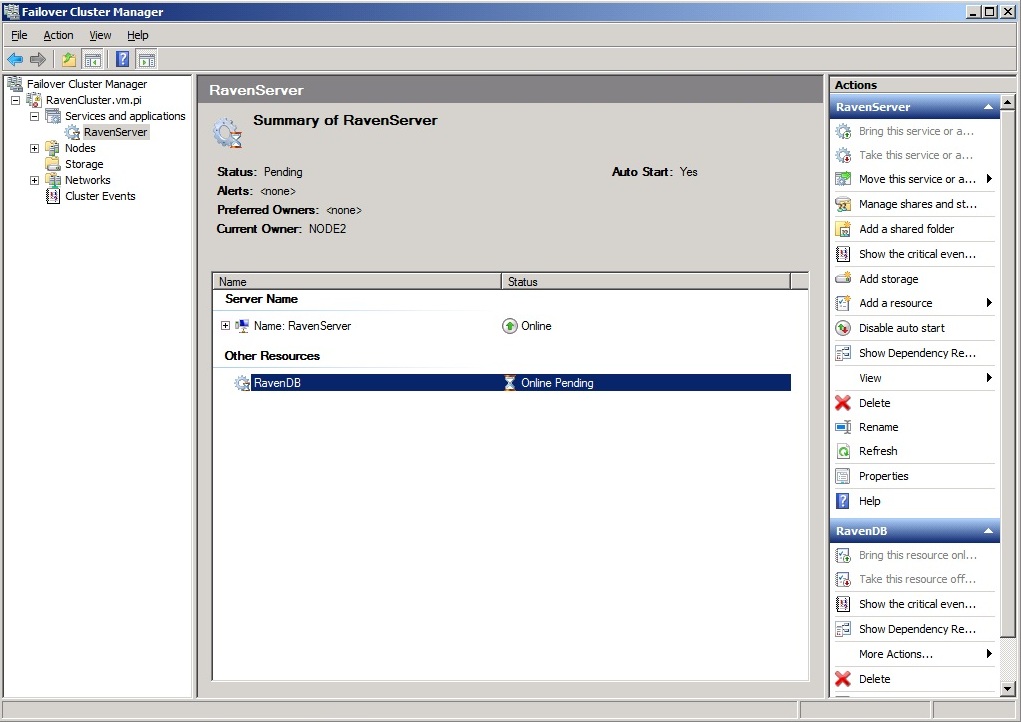
Task: Select the Name: RavenServer resource text
Action: [x=302, y=326]
